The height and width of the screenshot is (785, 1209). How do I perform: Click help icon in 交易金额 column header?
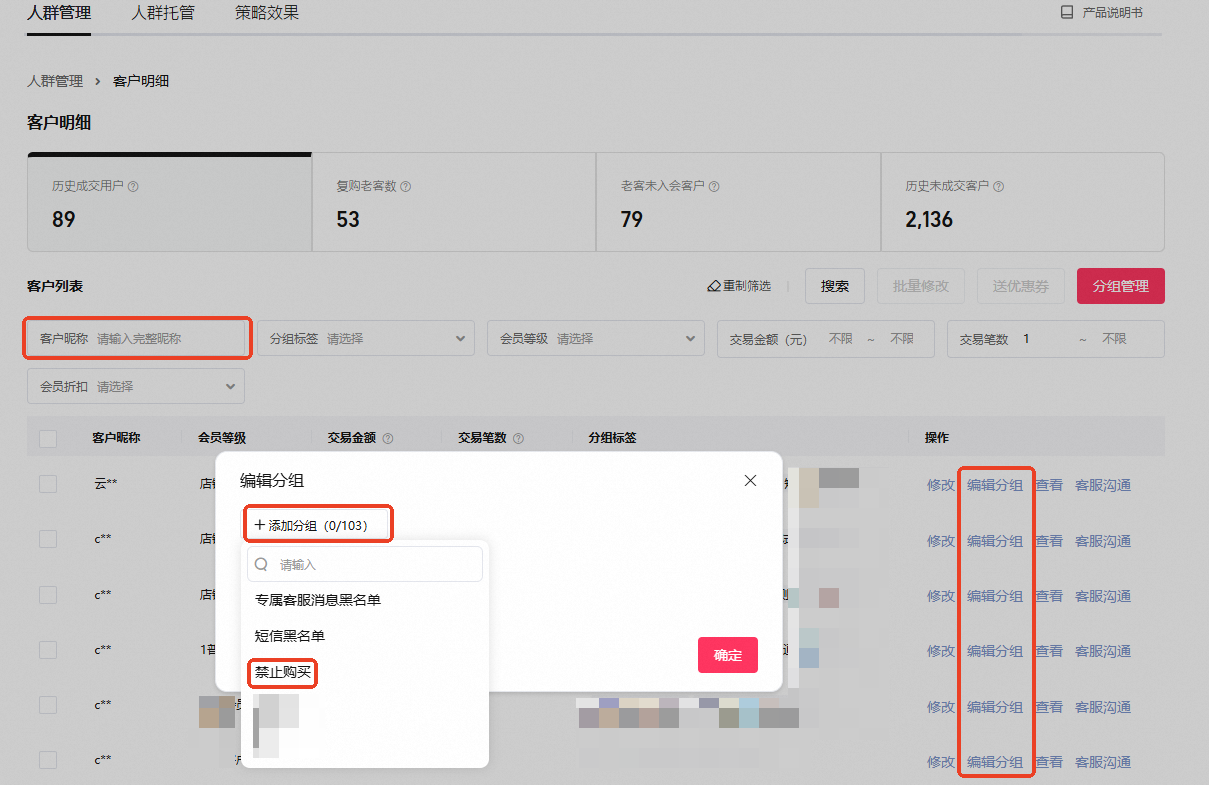pyautogui.click(x=388, y=438)
